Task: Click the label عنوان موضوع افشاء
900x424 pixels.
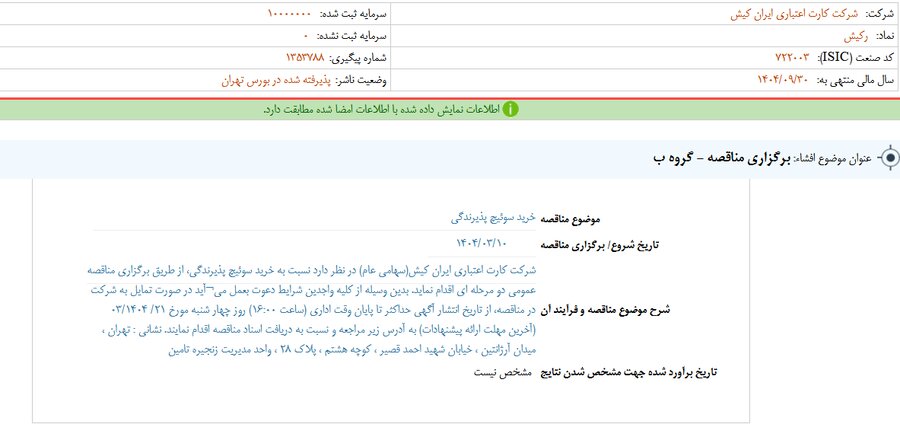Action: tap(833, 158)
